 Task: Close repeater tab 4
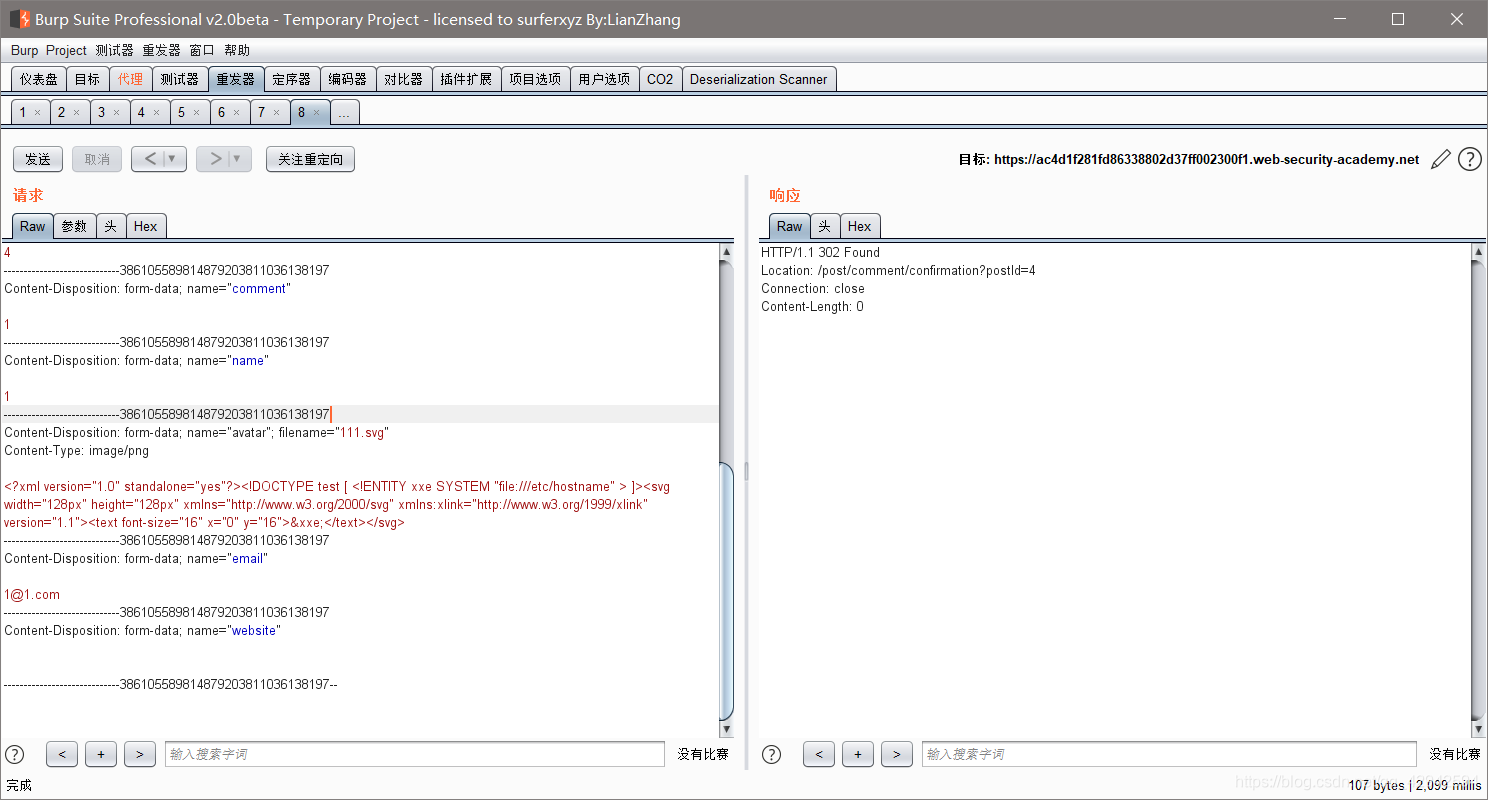156,113
